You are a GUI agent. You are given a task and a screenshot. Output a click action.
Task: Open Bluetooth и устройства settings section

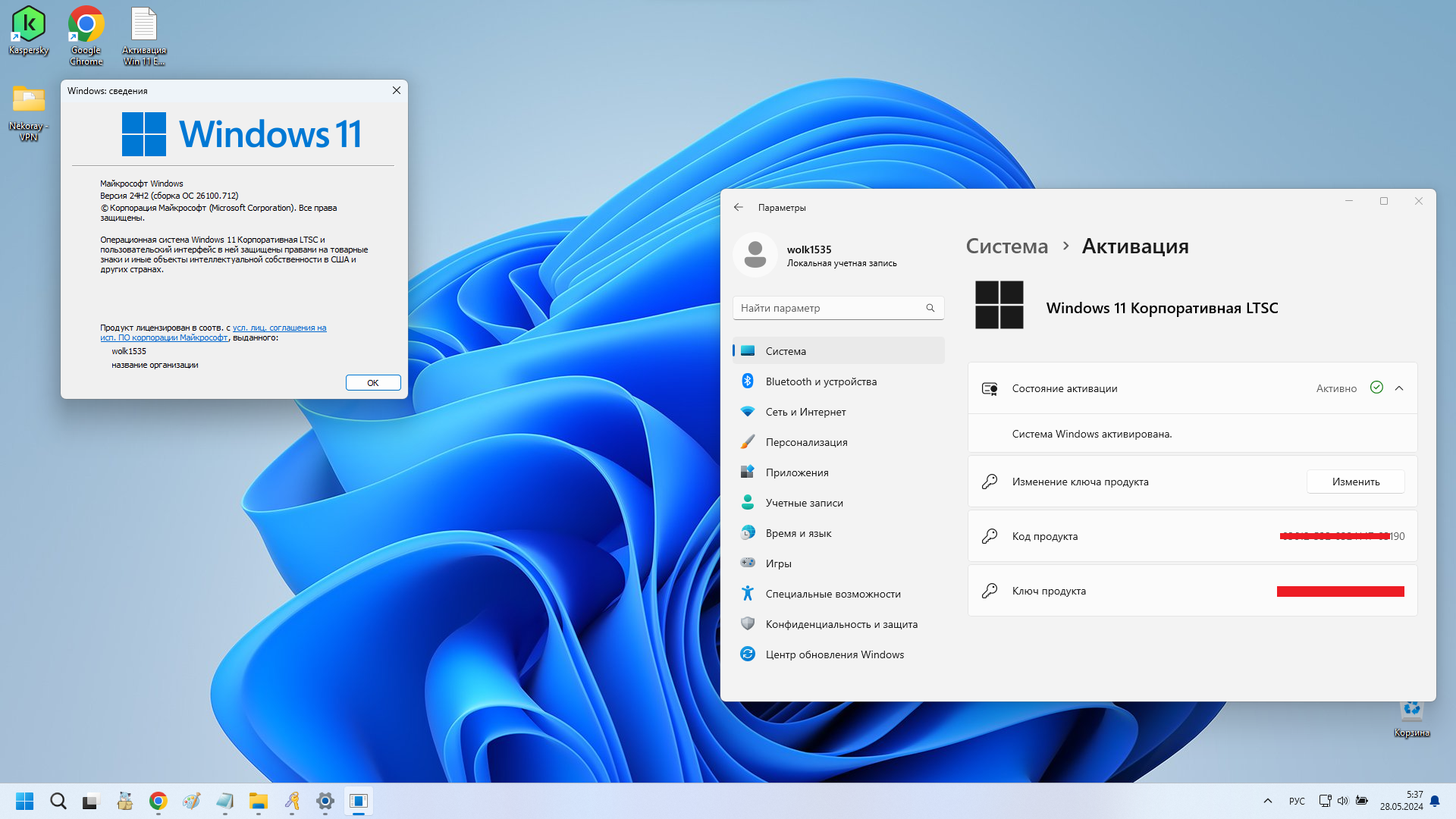pos(821,381)
